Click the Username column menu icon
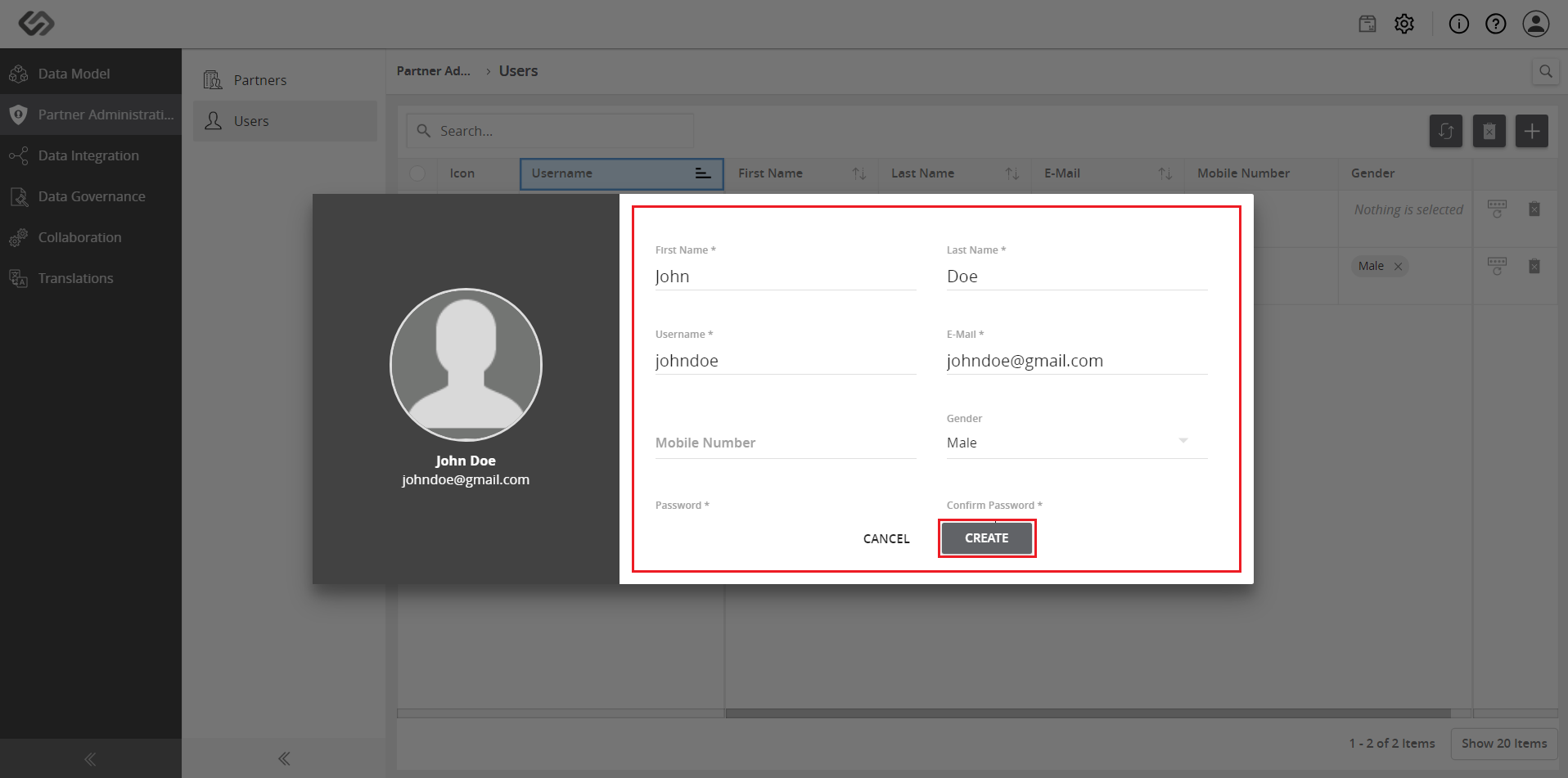The width and height of the screenshot is (1568, 778). point(702,173)
